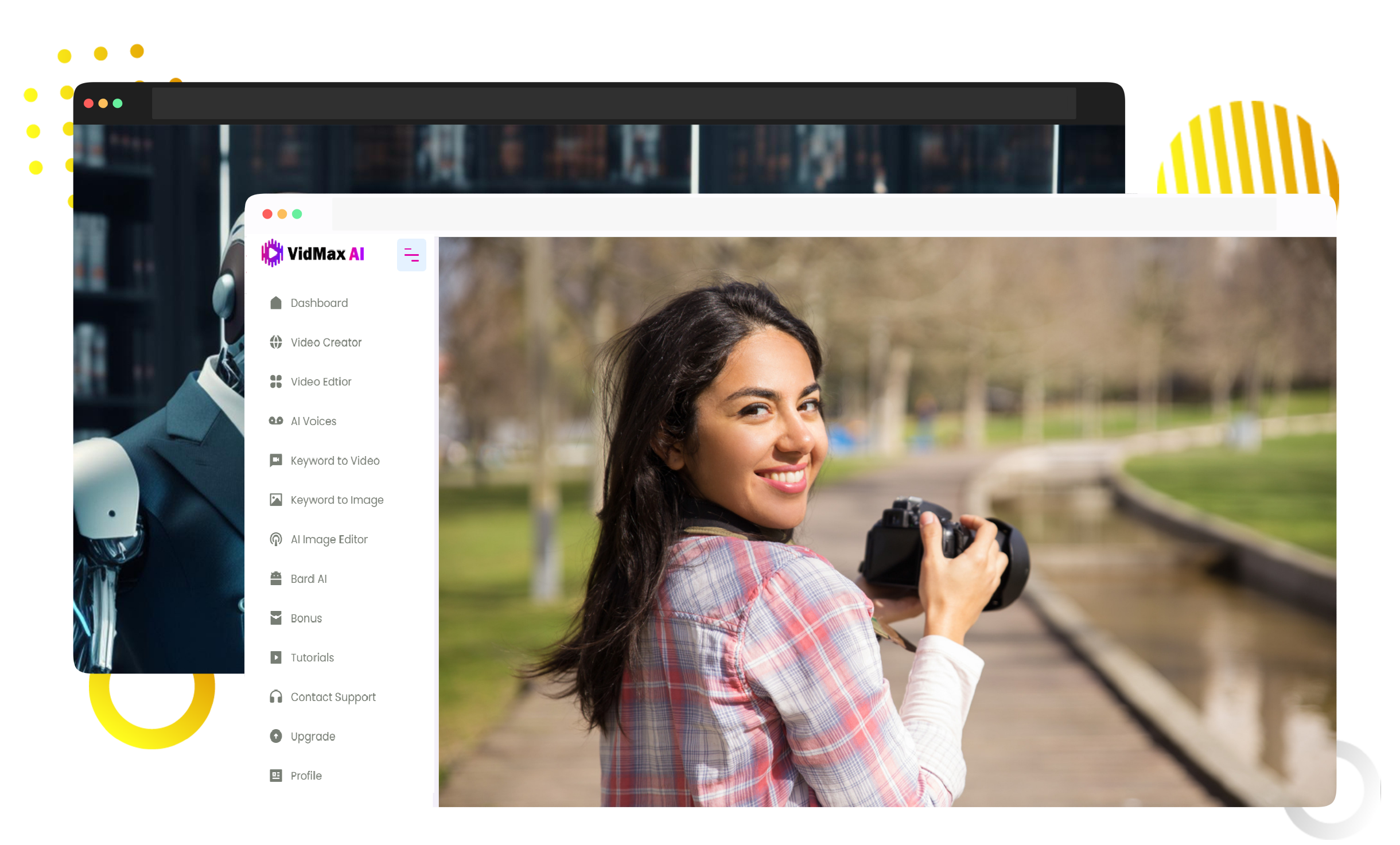The height and width of the screenshot is (845, 1400).
Task: Click the Video Editor grid icon
Action: [x=275, y=381]
